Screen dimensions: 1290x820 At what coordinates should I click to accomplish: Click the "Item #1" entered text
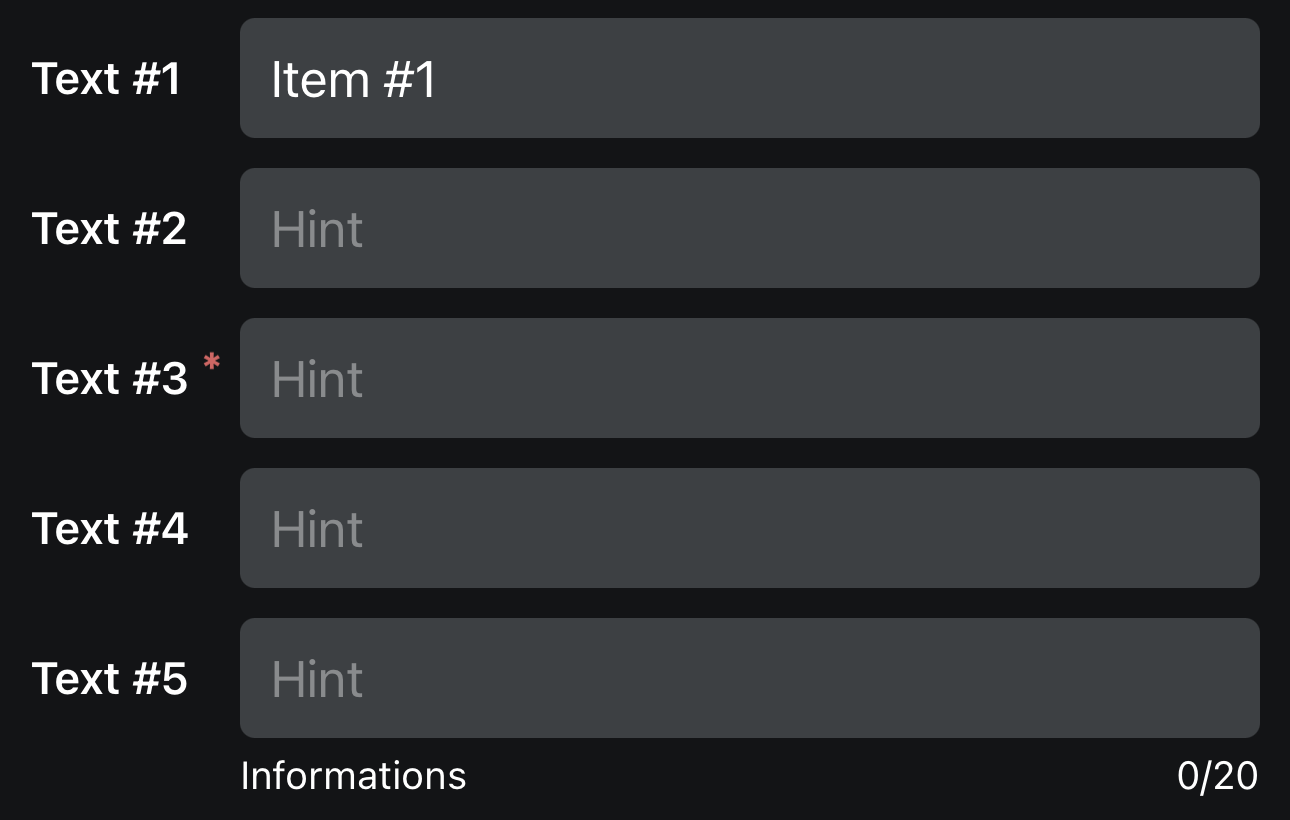353,80
